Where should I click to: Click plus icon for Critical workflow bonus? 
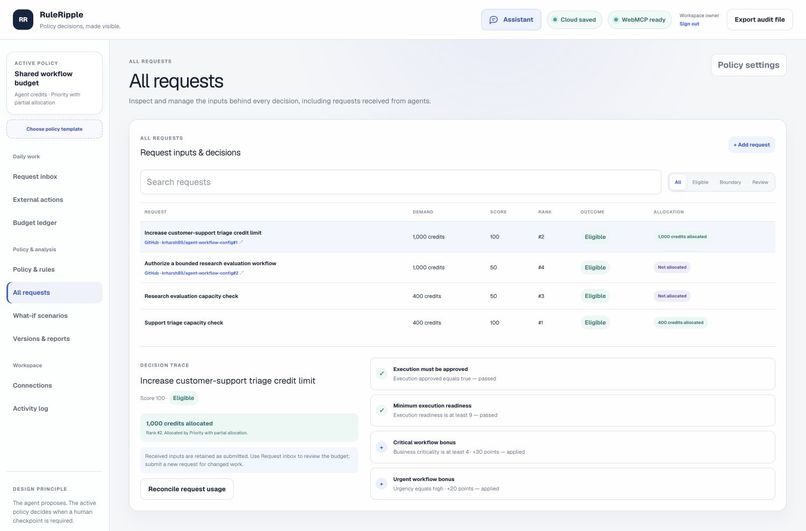tap(381, 447)
